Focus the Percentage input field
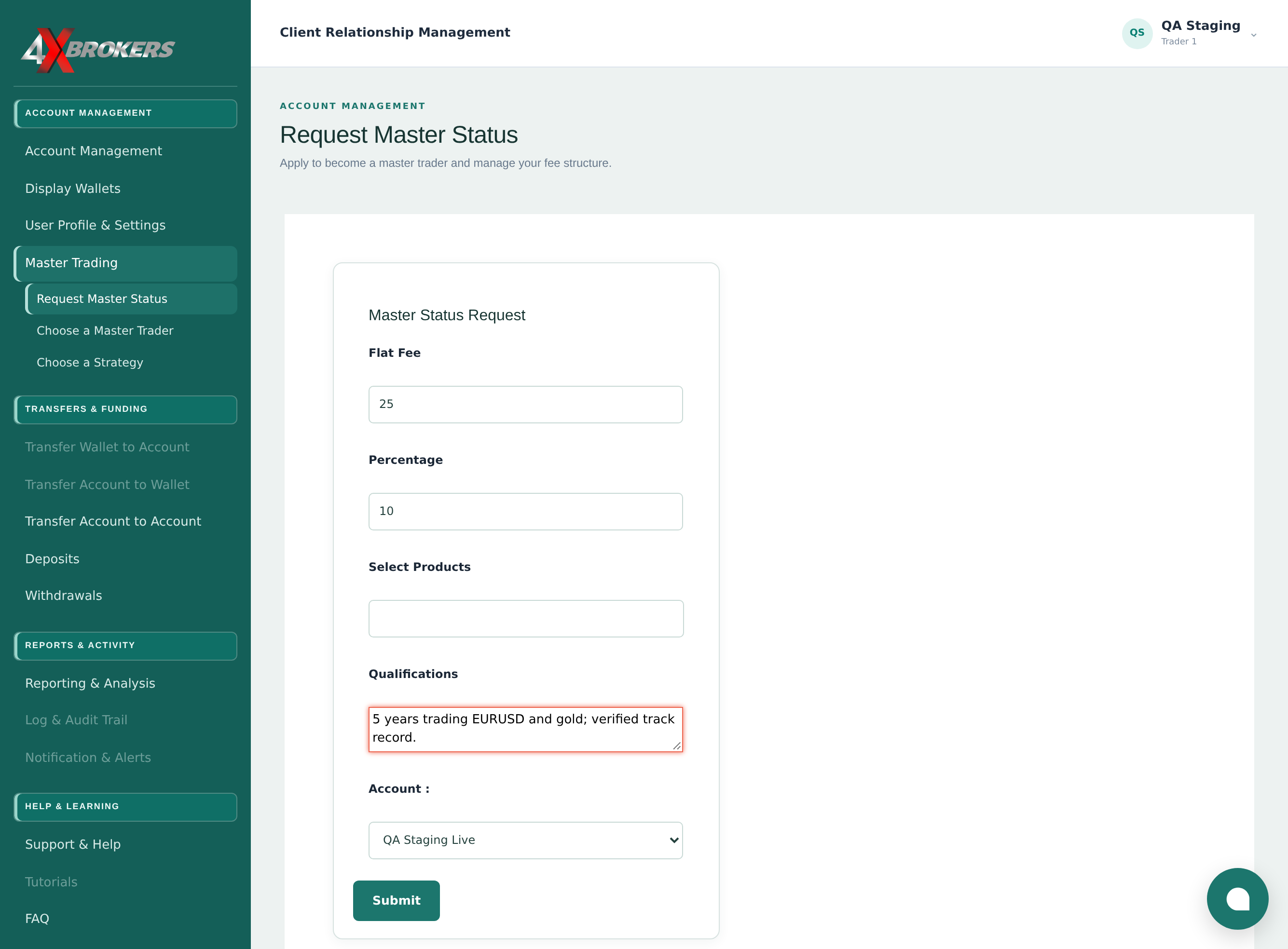 click(x=525, y=511)
